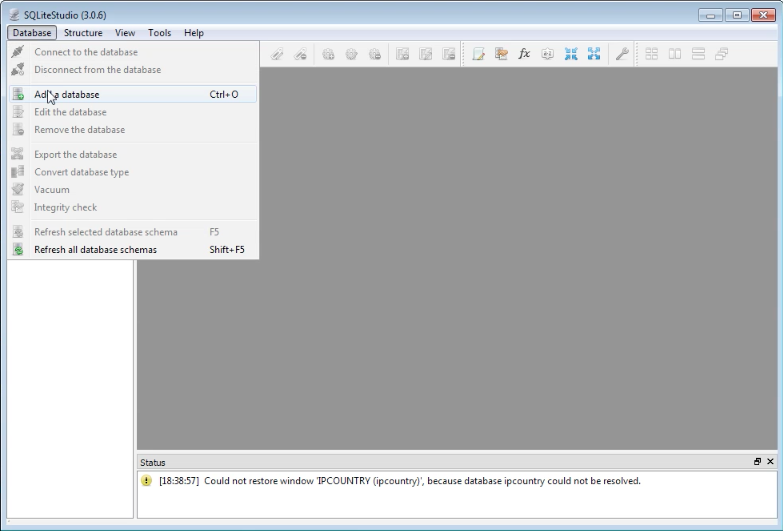Minimize the SQLiteStudio window
The width and height of the screenshot is (783, 531).
pos(710,15)
